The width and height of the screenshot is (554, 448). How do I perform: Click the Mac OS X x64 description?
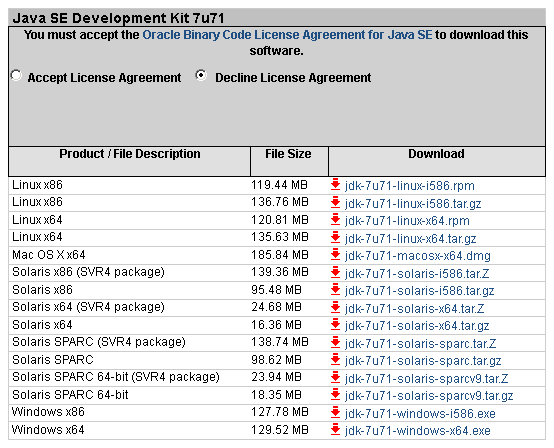(x=49, y=255)
